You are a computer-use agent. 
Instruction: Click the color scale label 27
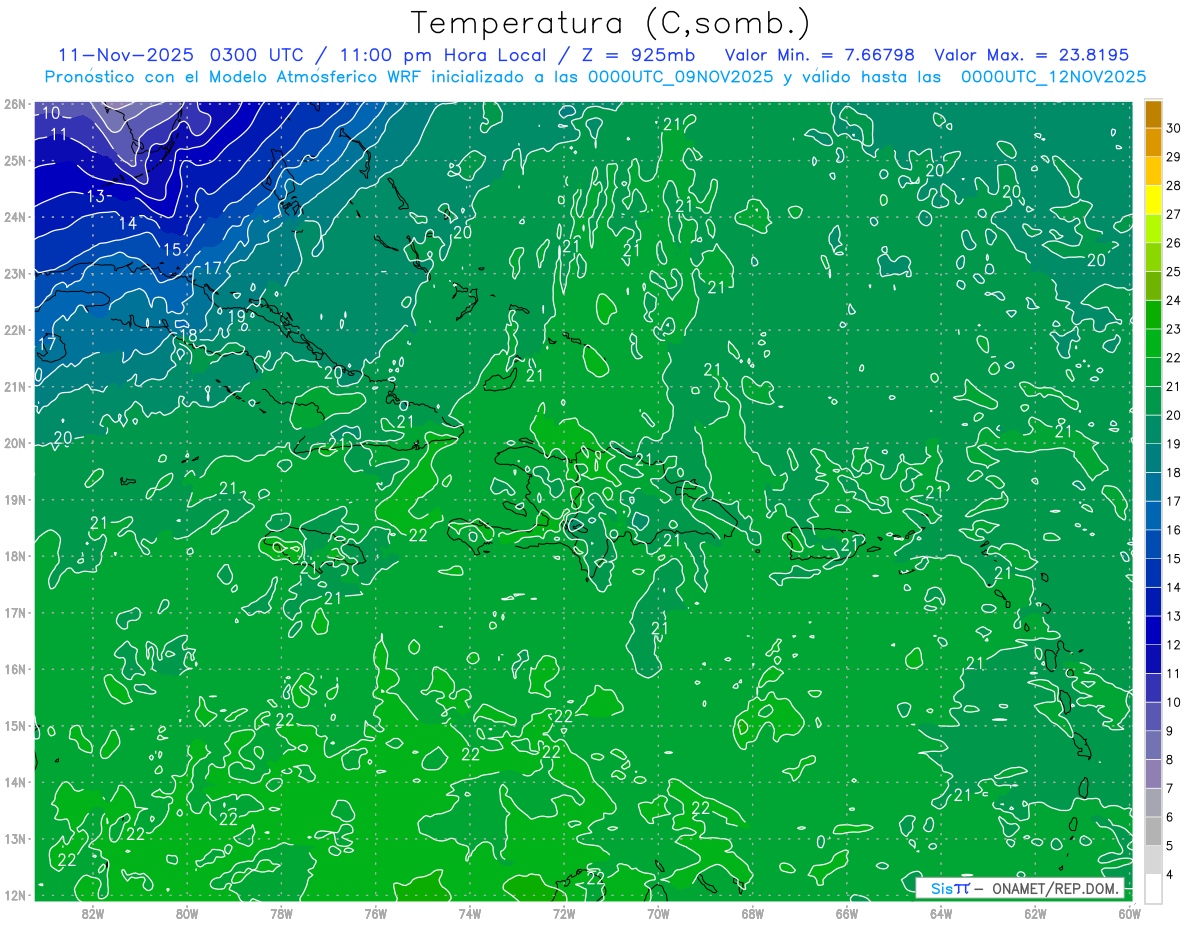coord(1174,215)
